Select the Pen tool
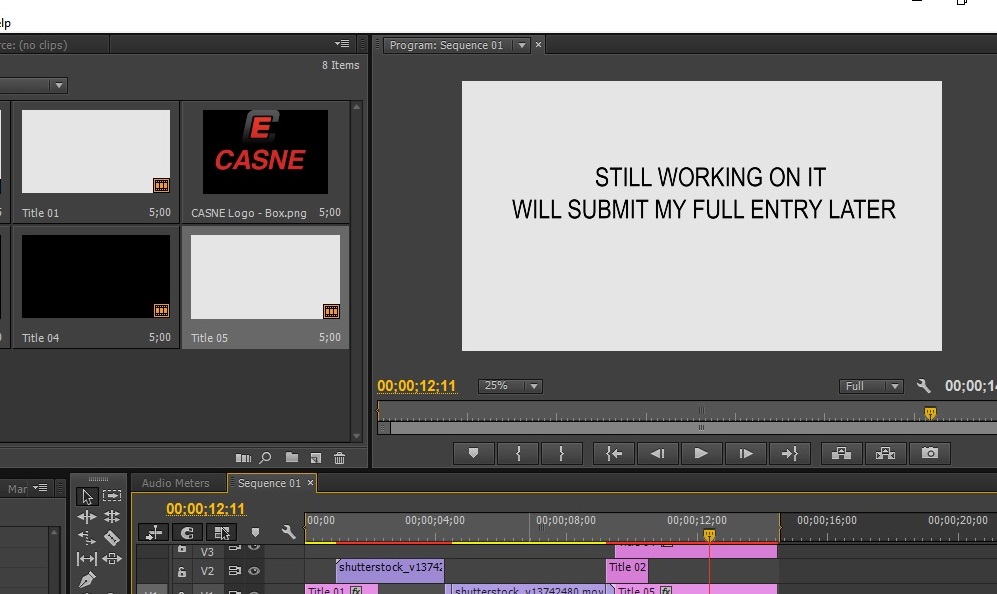Image resolution: width=997 pixels, height=594 pixels. [x=87, y=579]
